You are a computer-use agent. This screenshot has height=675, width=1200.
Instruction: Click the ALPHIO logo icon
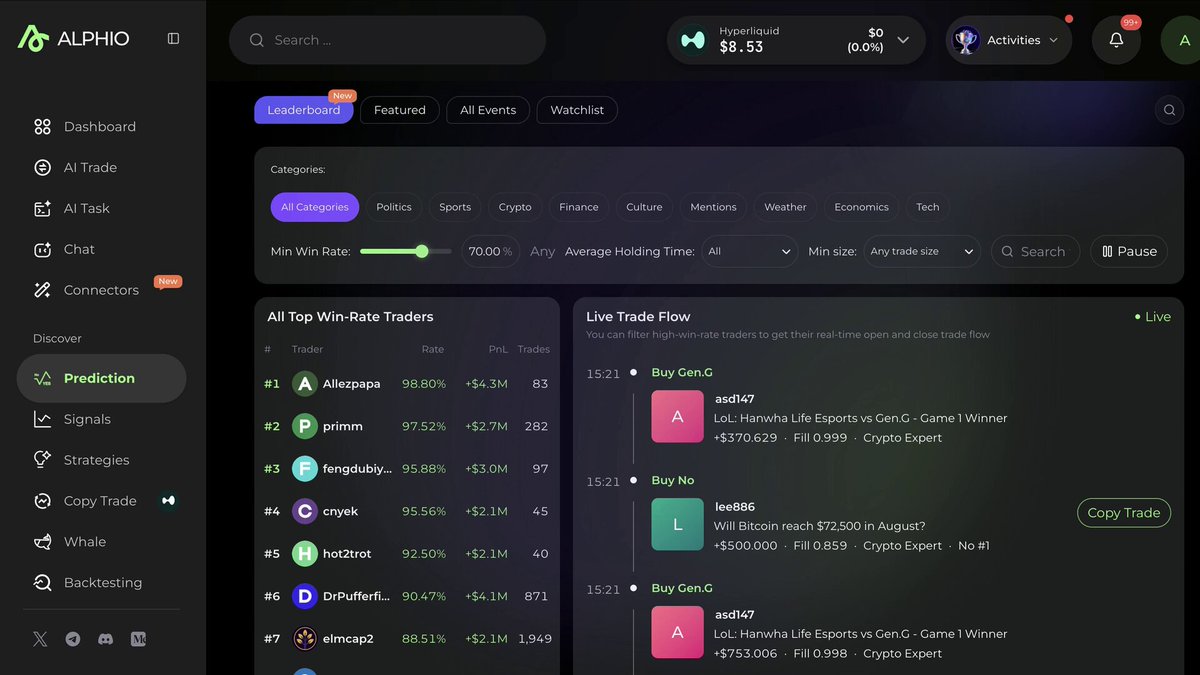[33, 38]
